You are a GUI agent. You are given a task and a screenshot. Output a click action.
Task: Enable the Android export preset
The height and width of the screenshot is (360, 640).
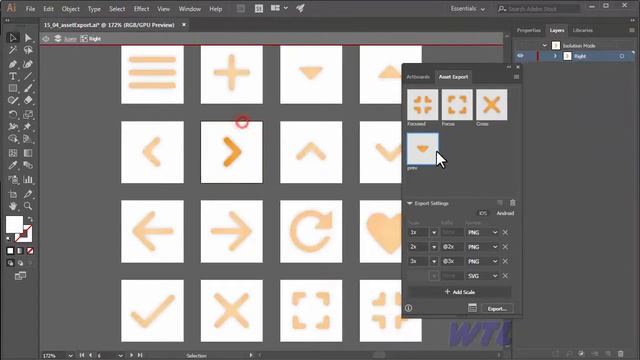505,213
